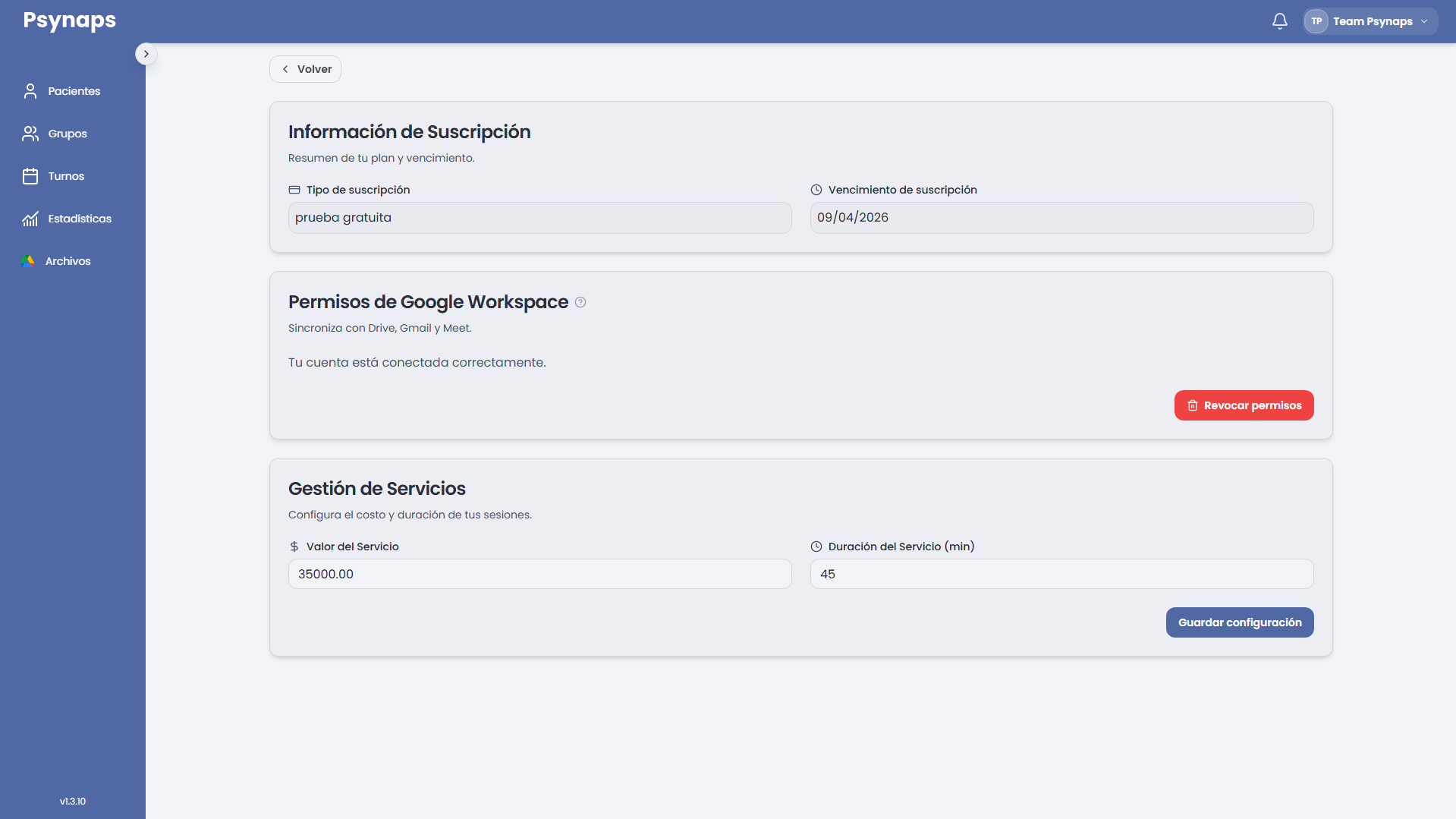Click the Tipo de suscripción field
This screenshot has height=819, width=1456.
(539, 218)
